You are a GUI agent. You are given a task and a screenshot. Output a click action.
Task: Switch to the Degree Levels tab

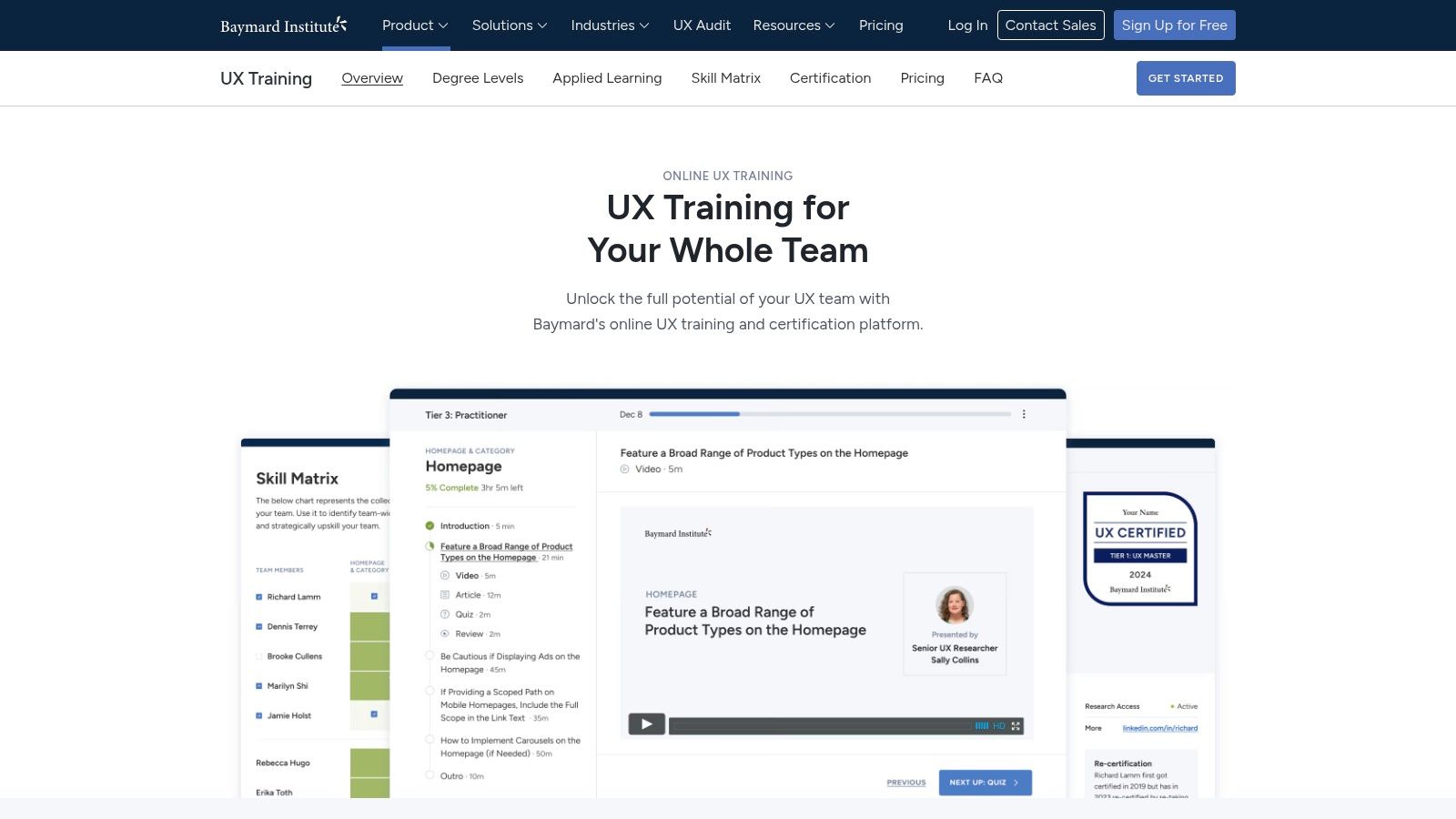(x=478, y=78)
